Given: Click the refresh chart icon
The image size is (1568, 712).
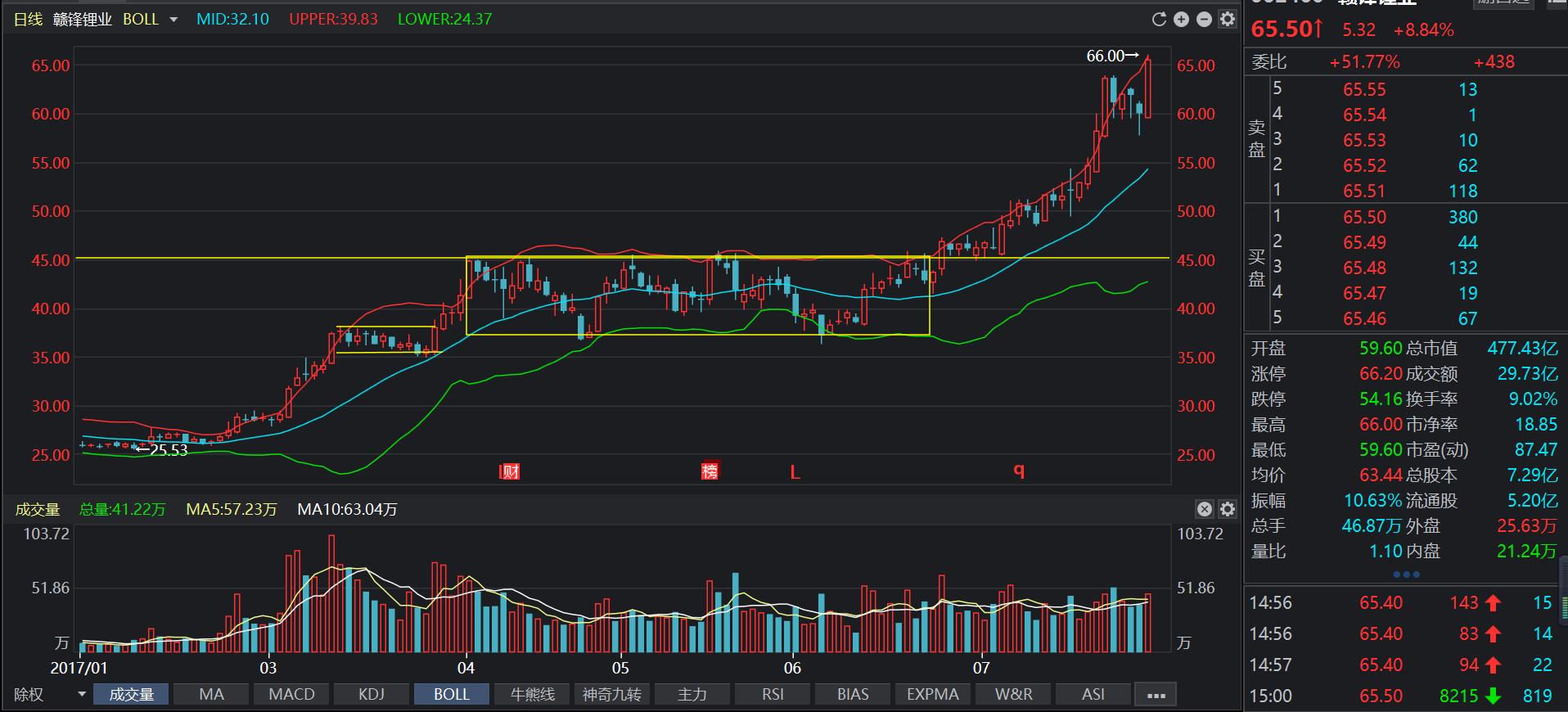Looking at the screenshot, I should click(x=1158, y=20).
